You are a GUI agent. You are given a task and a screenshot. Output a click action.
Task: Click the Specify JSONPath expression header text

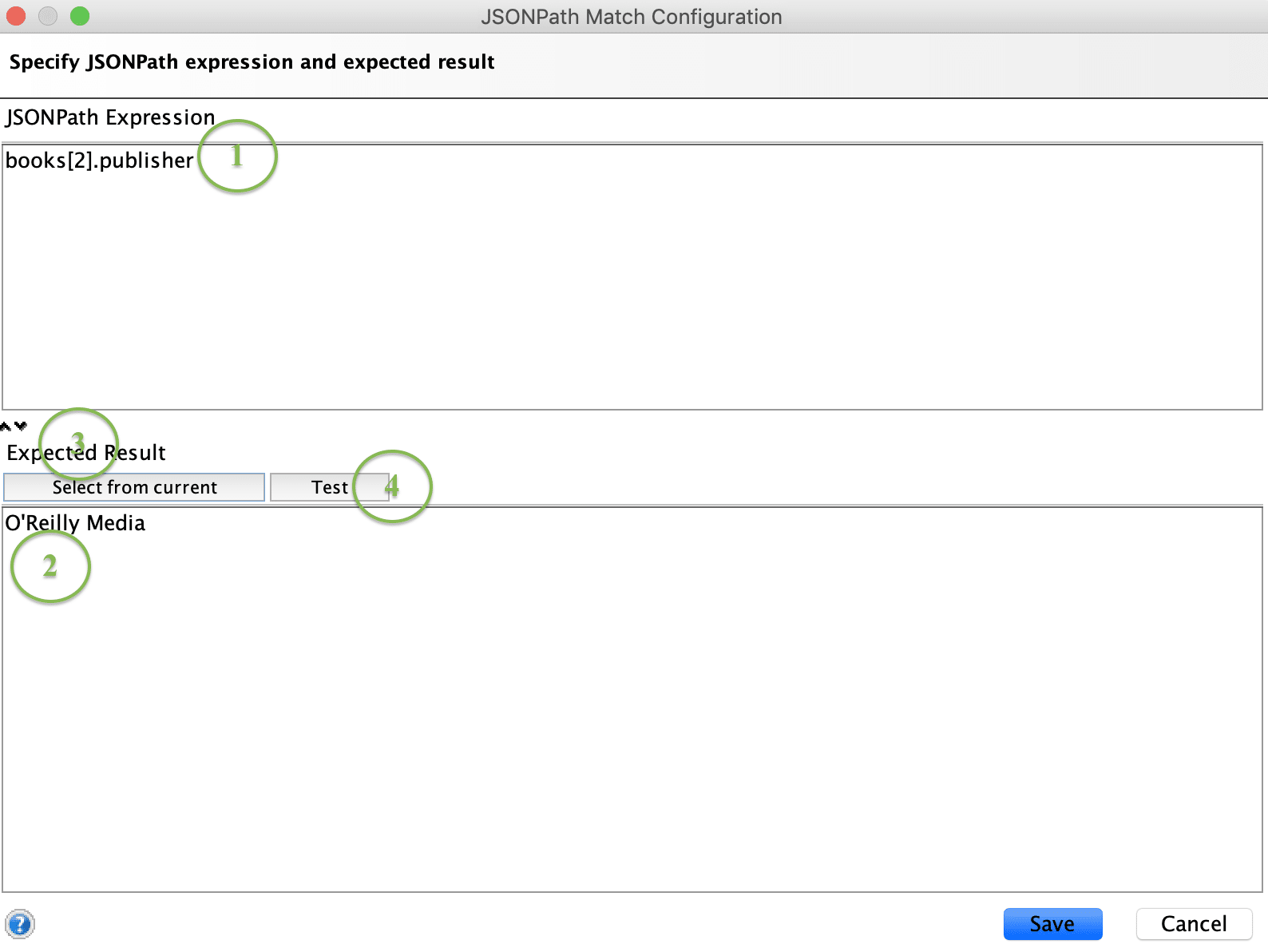click(252, 62)
